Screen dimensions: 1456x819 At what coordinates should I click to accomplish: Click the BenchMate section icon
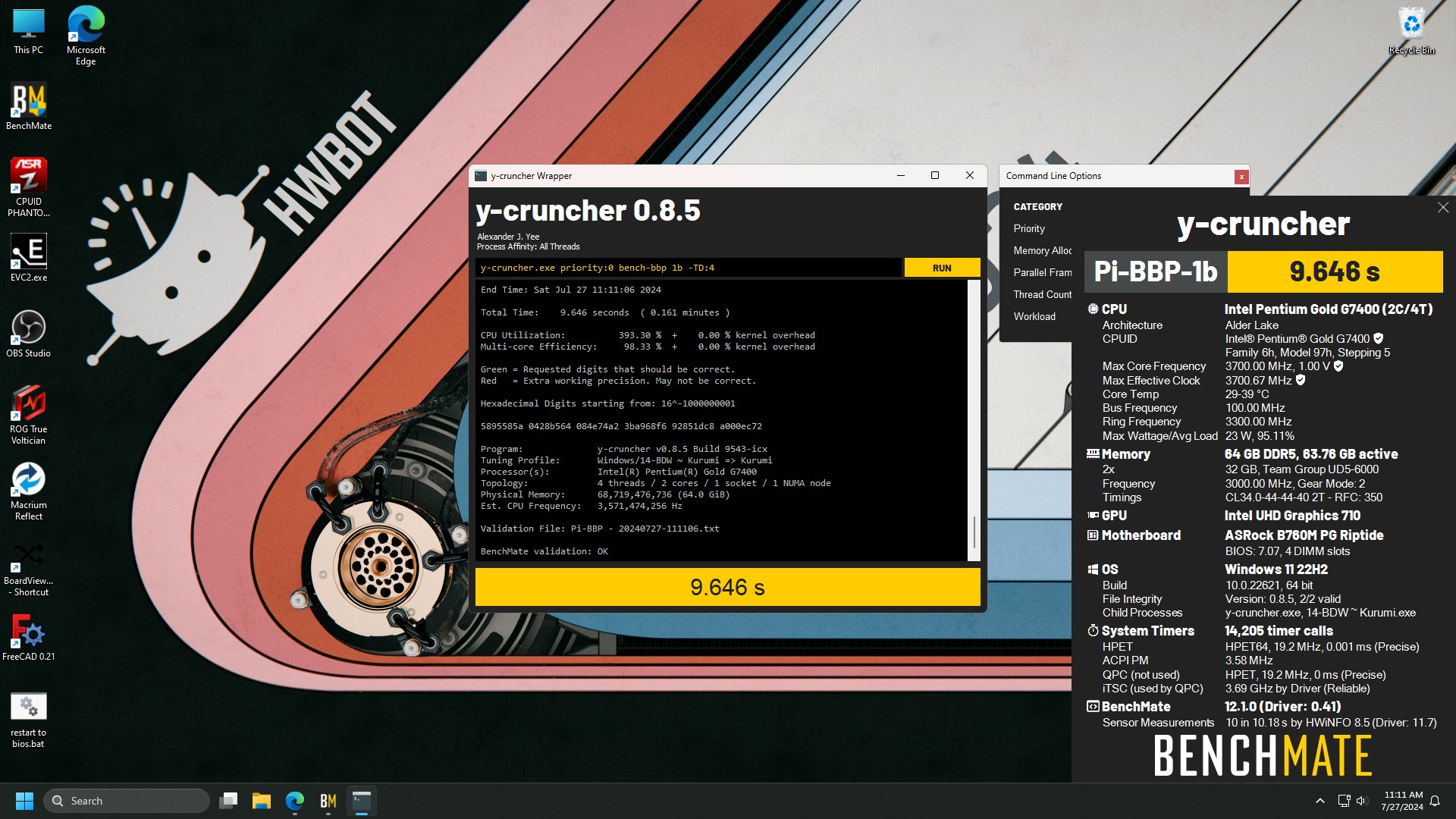[1093, 706]
